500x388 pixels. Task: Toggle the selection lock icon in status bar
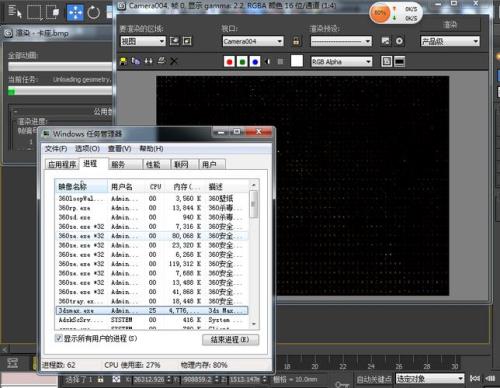click(x=100, y=379)
